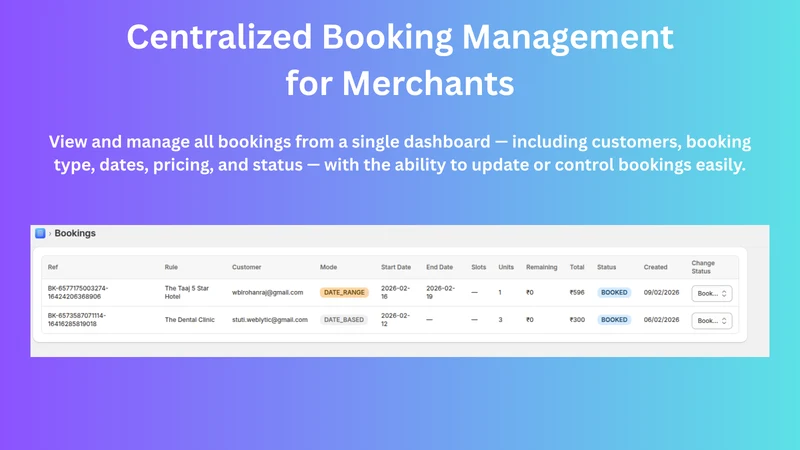800x450 pixels.
Task: Click the Rule column header
Action: [171, 267]
